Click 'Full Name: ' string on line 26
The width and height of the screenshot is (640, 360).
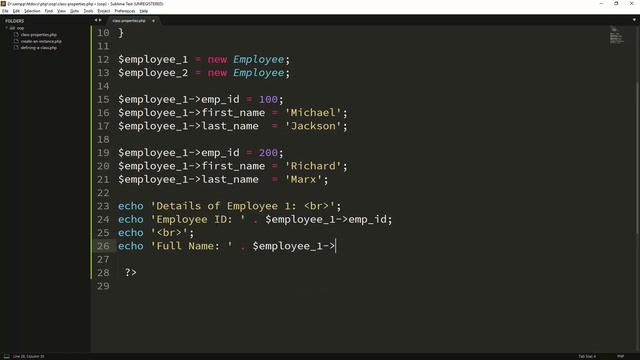point(192,246)
